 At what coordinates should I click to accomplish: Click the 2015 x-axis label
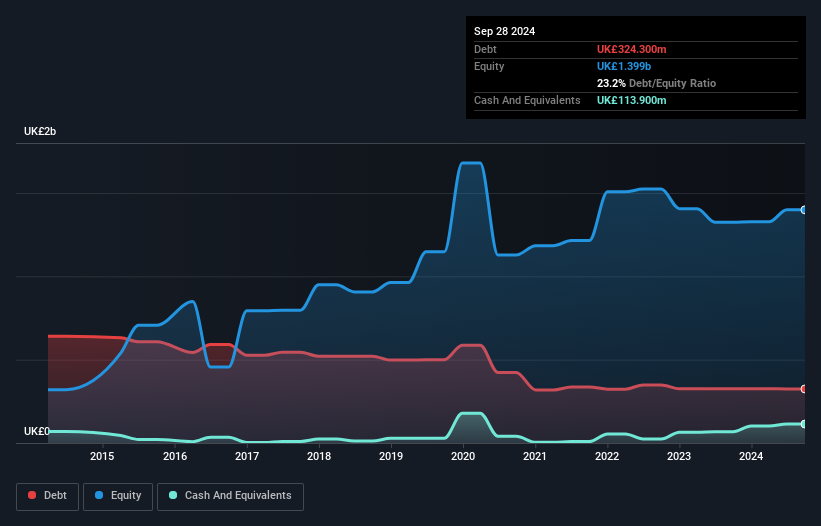(102, 456)
